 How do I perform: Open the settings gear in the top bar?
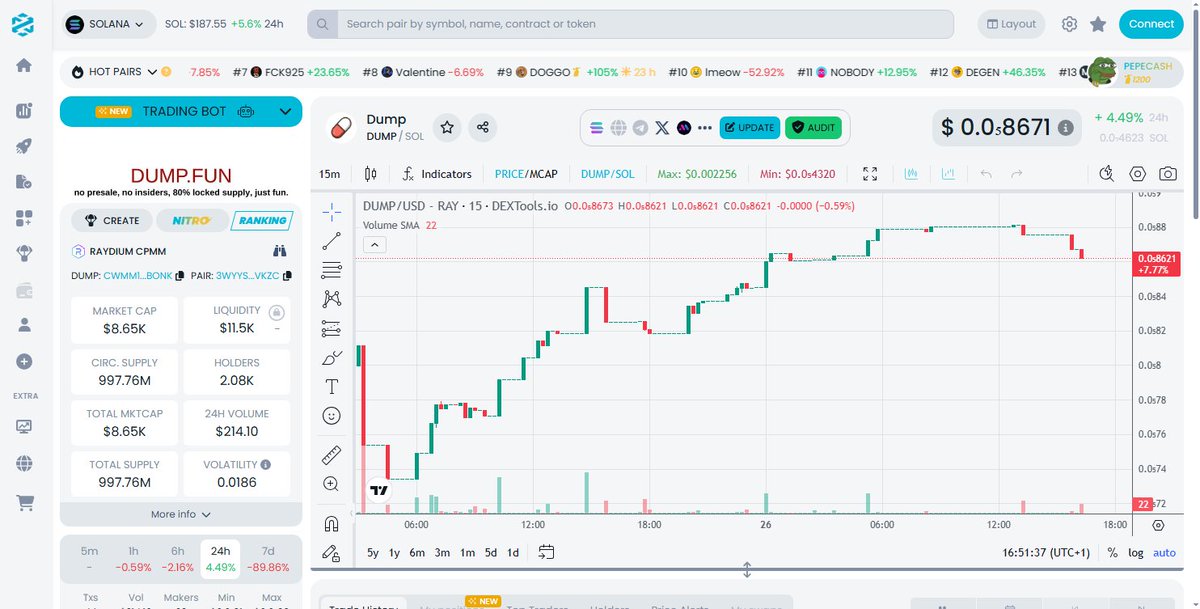pyautogui.click(x=1069, y=24)
